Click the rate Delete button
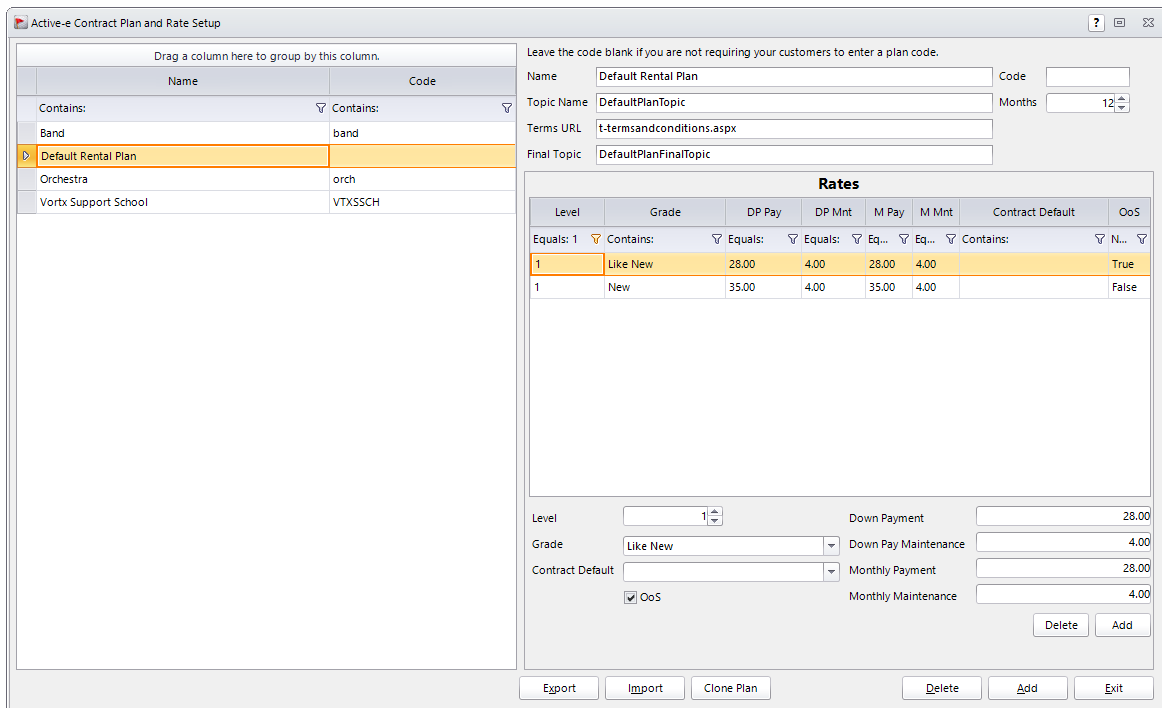 pyautogui.click(x=1061, y=625)
